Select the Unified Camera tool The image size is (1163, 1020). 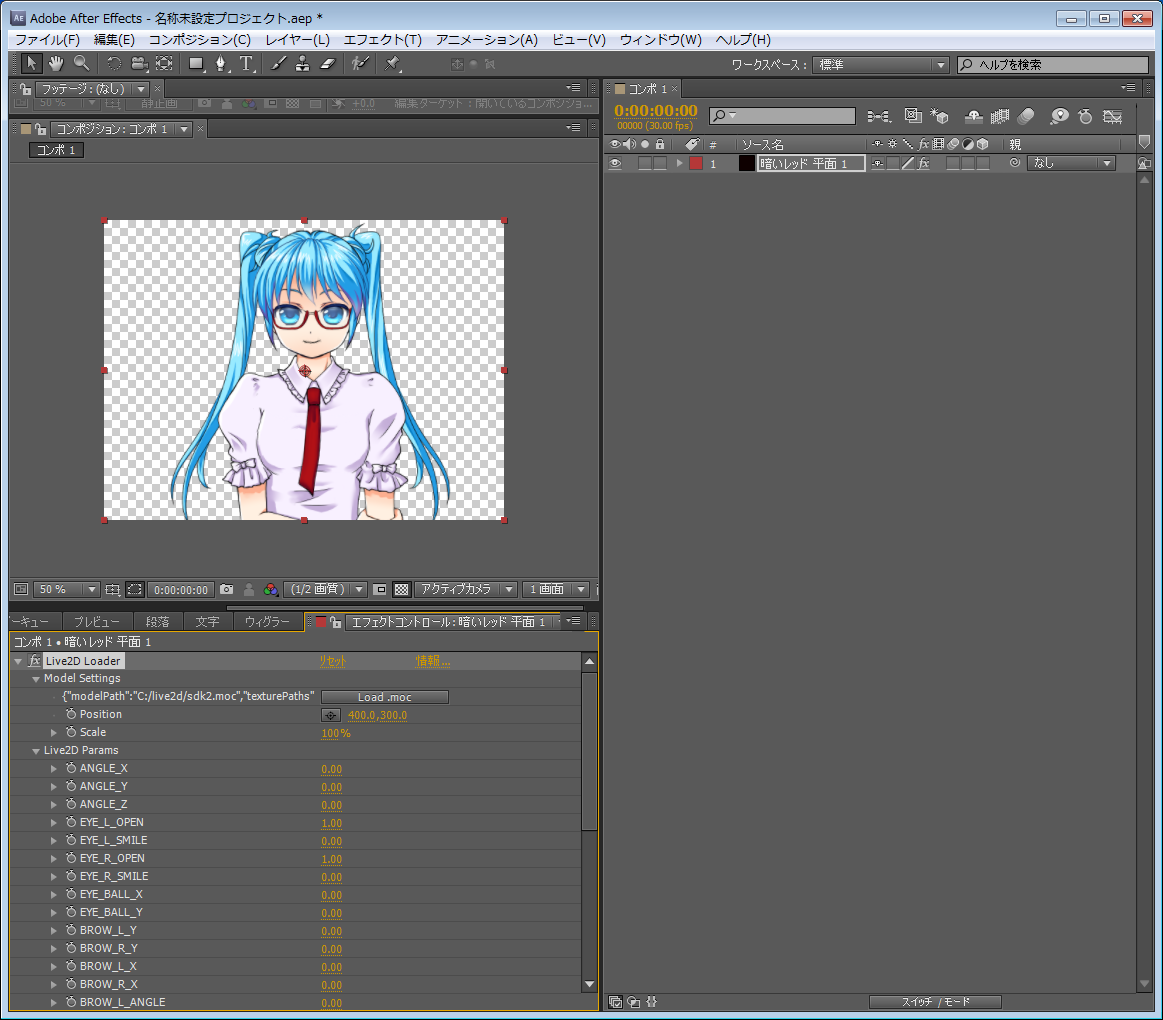pyautogui.click(x=139, y=64)
